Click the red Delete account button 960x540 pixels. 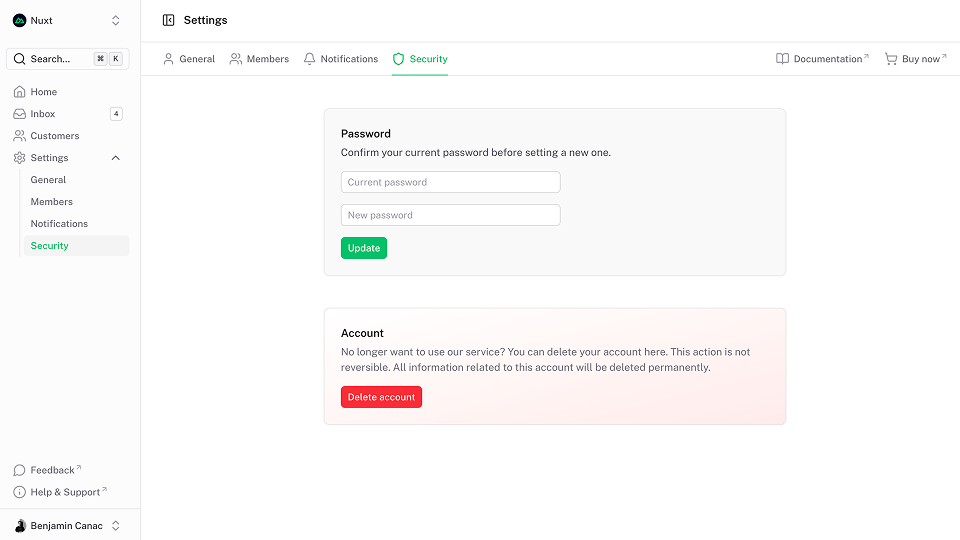pyautogui.click(x=381, y=397)
